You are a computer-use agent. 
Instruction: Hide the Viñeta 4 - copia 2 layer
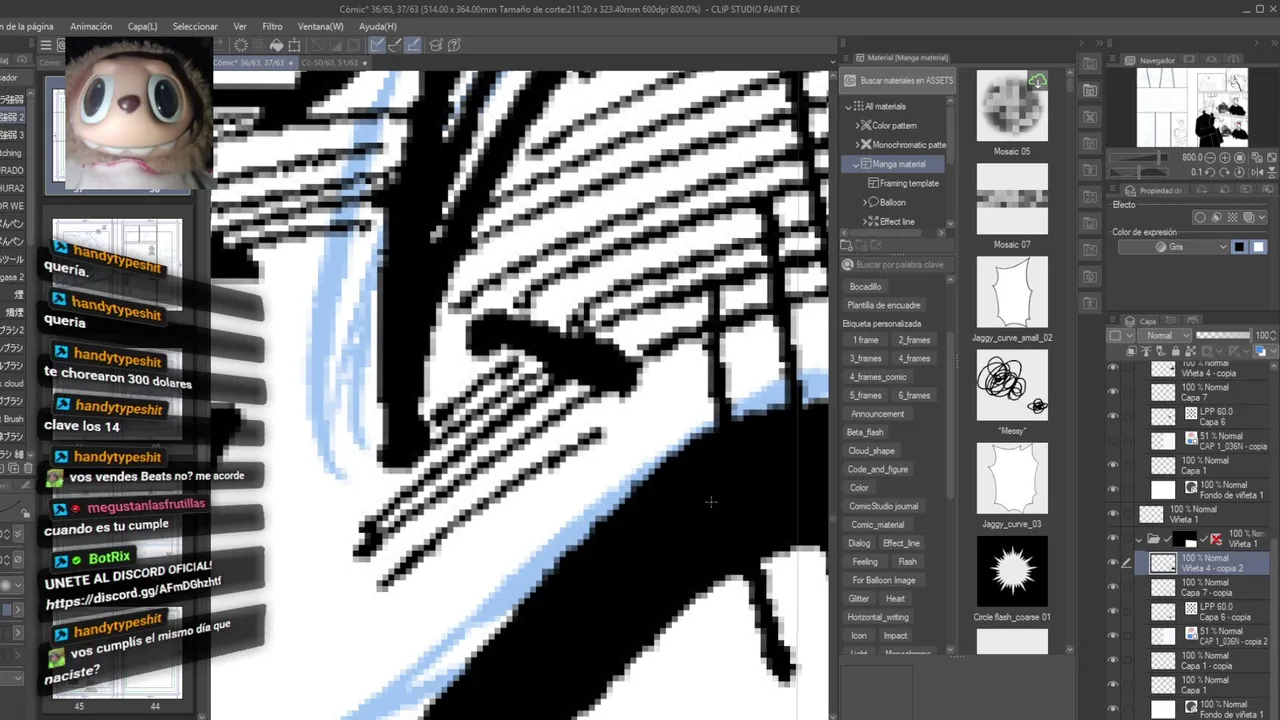[1113, 562]
